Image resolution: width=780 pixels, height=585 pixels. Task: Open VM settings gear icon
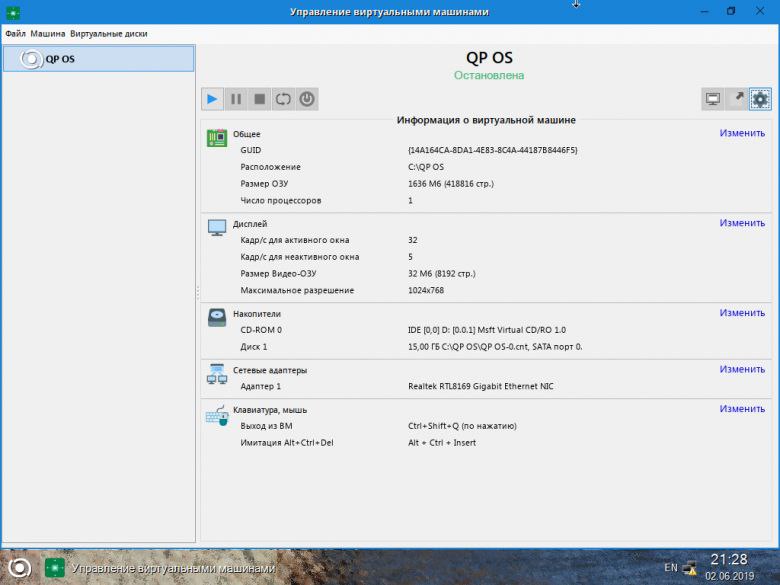760,99
